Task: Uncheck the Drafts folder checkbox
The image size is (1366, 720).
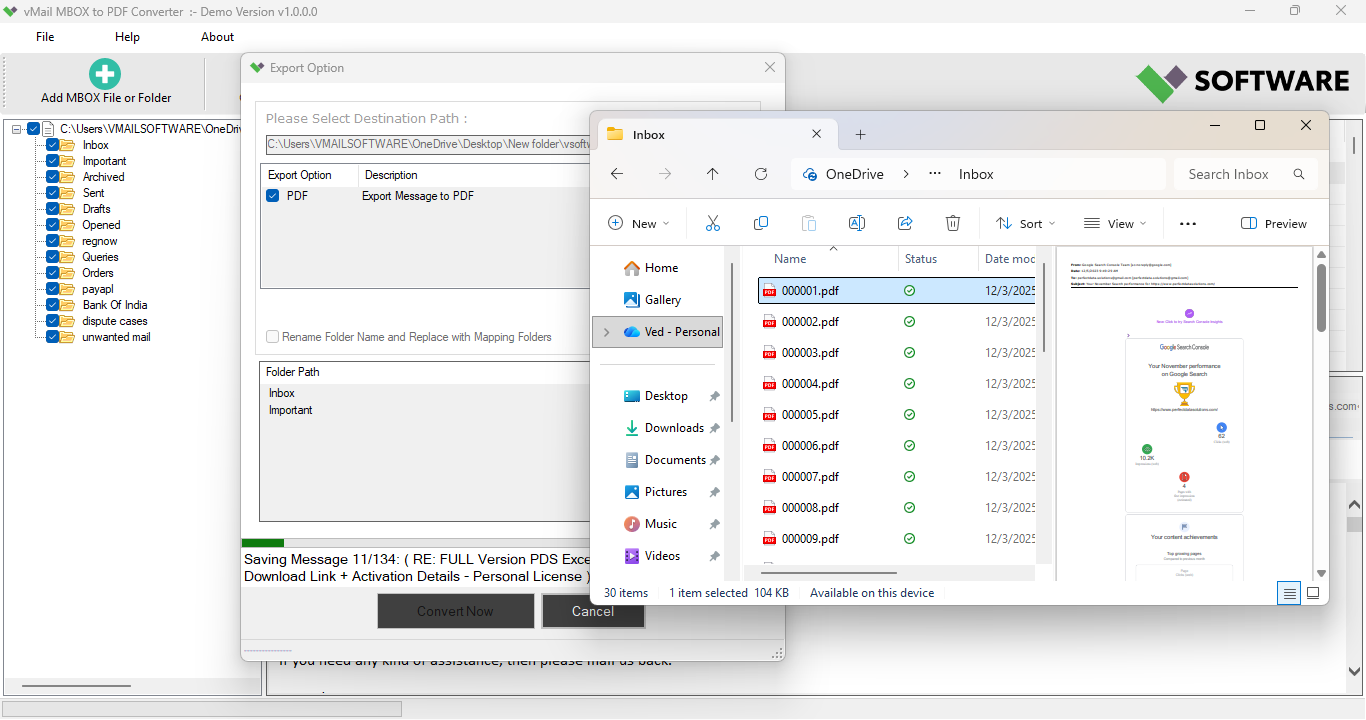Action: [53, 208]
